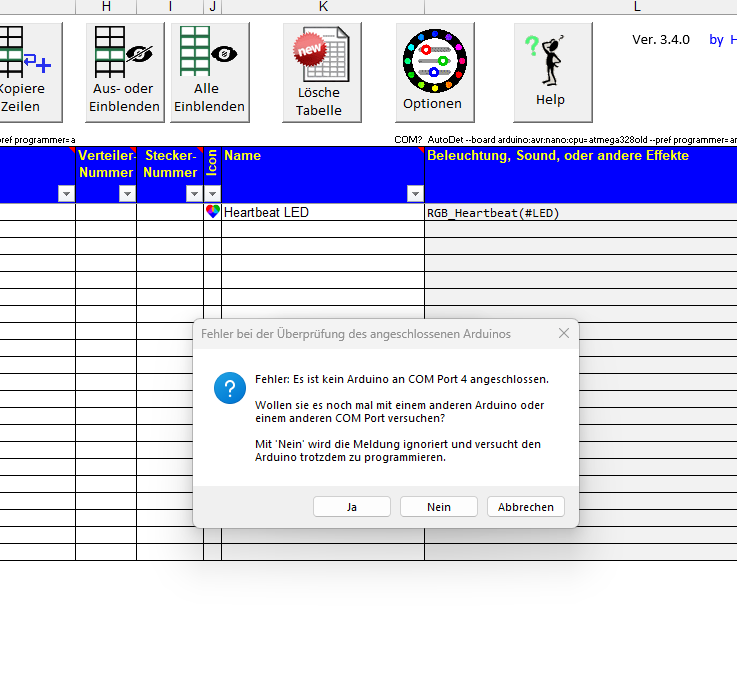The height and width of the screenshot is (679, 737).
Task: Click the blue 'by' author link
Action: [x=716, y=40]
